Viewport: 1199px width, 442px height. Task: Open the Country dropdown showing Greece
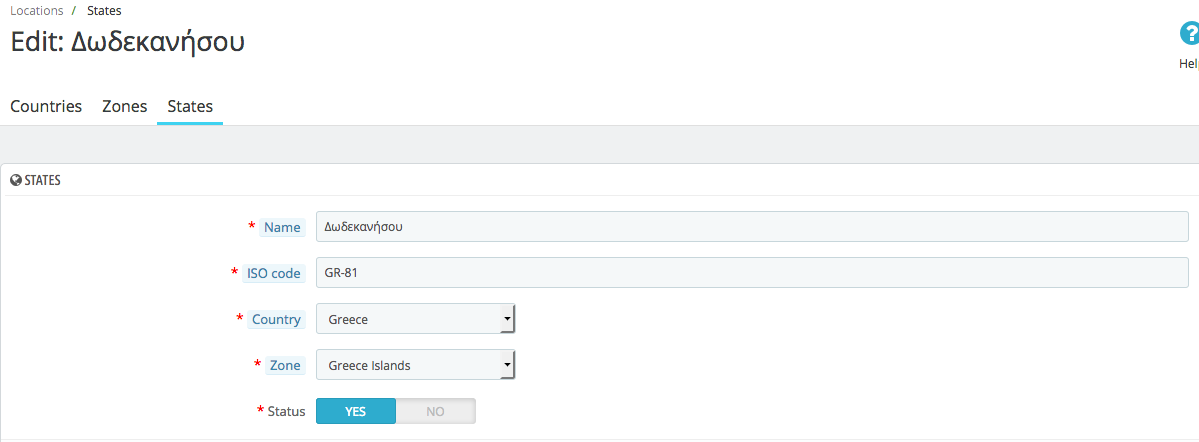pos(415,319)
